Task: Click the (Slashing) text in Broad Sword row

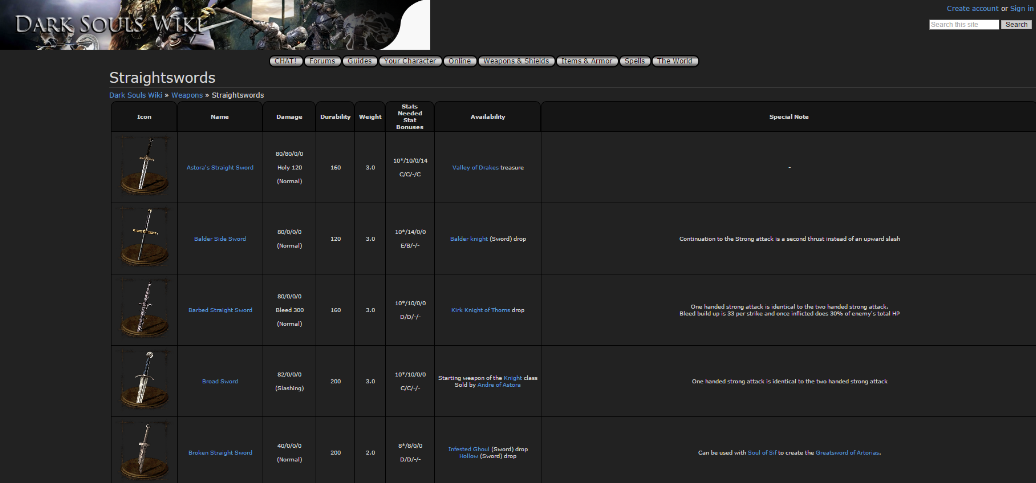Action: click(x=289, y=389)
